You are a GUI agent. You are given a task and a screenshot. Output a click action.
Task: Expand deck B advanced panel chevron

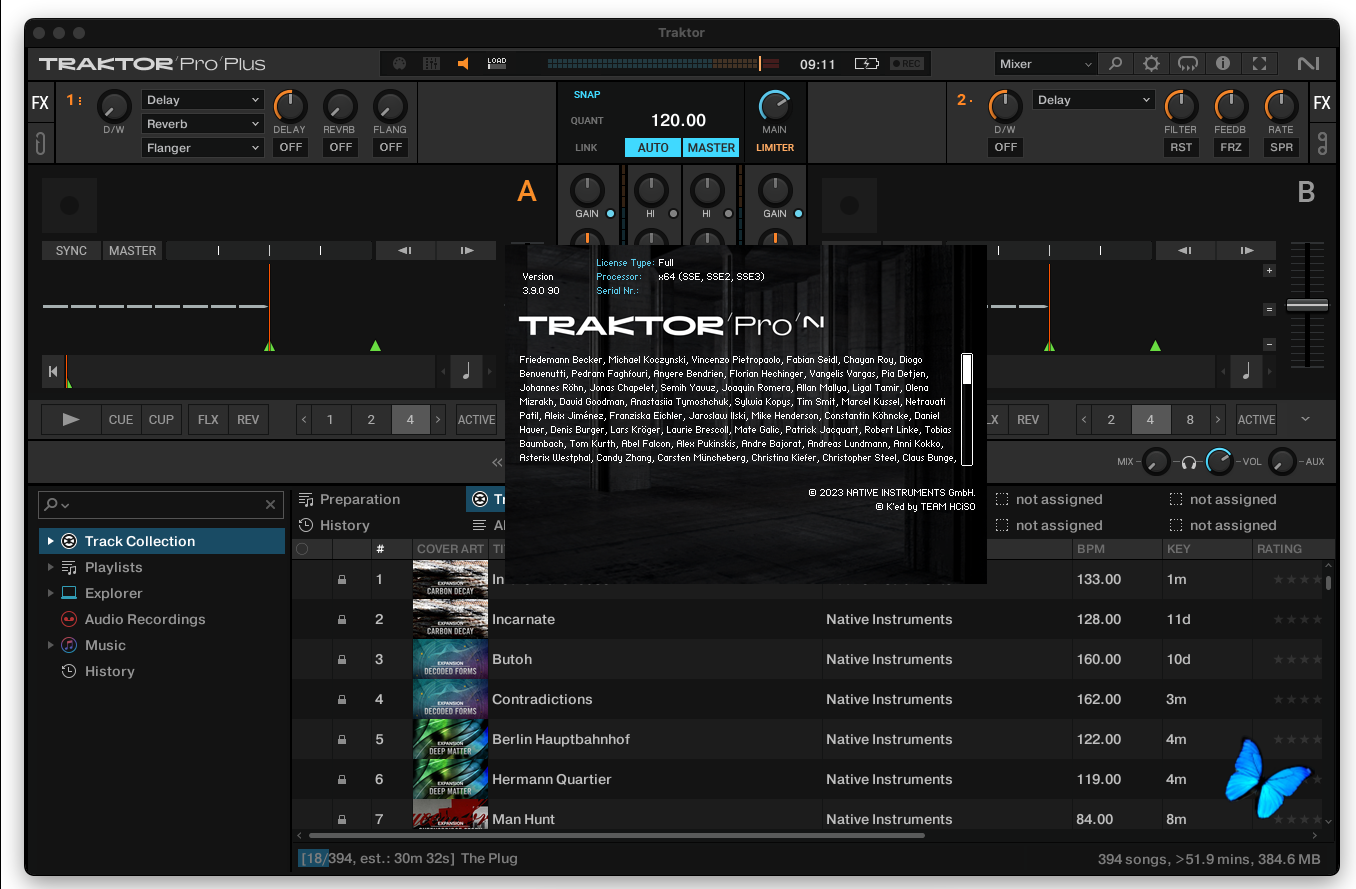click(1305, 420)
